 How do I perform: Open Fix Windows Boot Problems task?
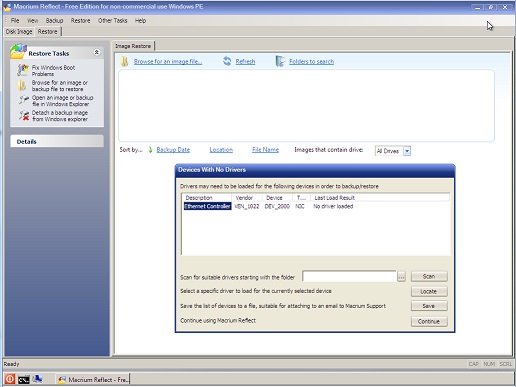tap(53, 71)
